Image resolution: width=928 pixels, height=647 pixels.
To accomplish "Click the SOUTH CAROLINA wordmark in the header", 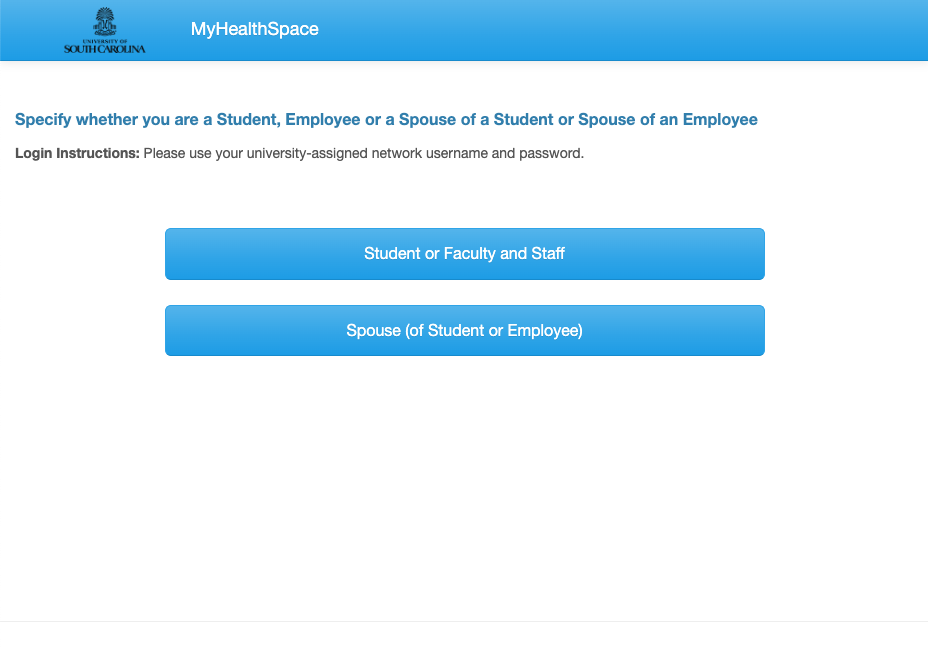I will click(x=105, y=49).
